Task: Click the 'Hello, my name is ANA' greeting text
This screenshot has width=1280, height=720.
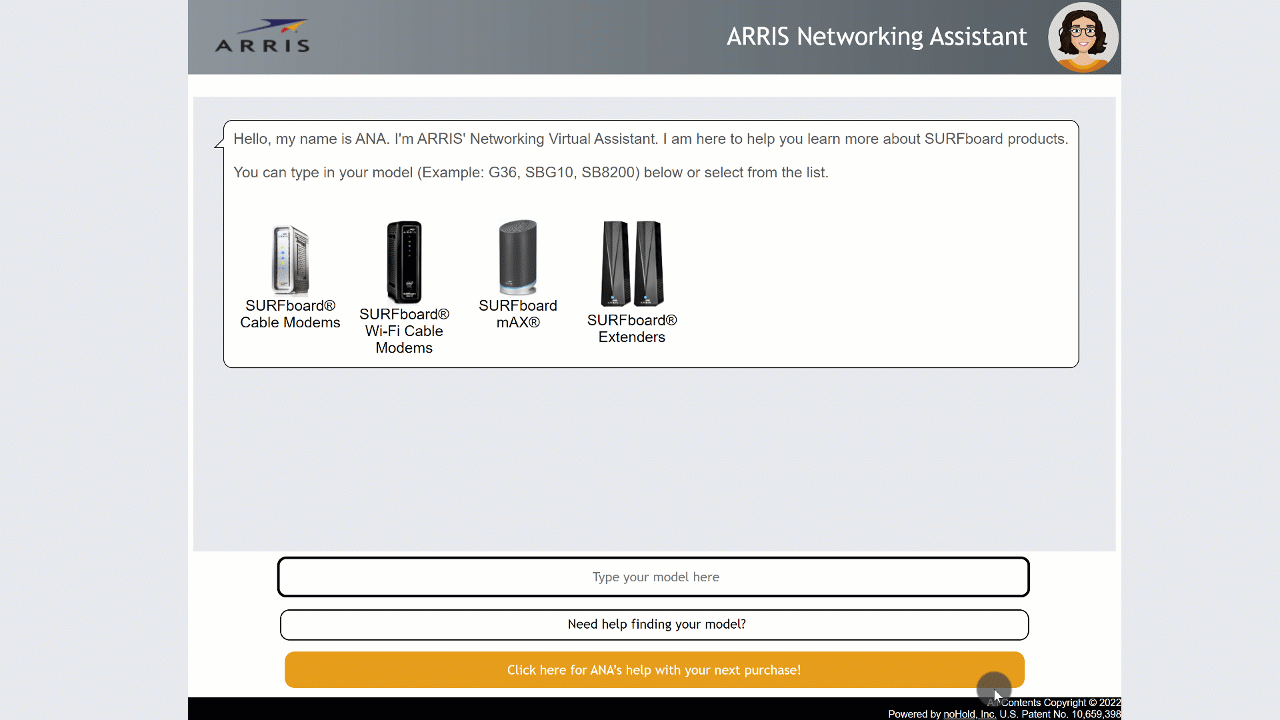Action: (651, 139)
